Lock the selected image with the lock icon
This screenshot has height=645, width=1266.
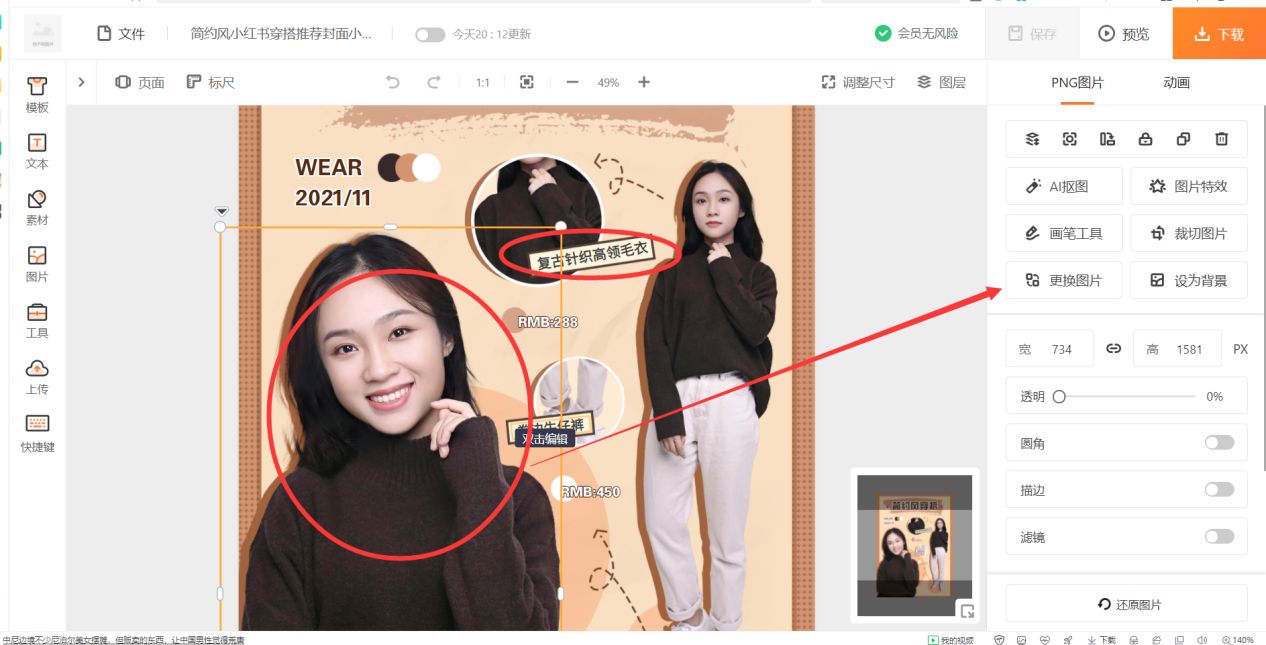pyautogui.click(x=1145, y=139)
